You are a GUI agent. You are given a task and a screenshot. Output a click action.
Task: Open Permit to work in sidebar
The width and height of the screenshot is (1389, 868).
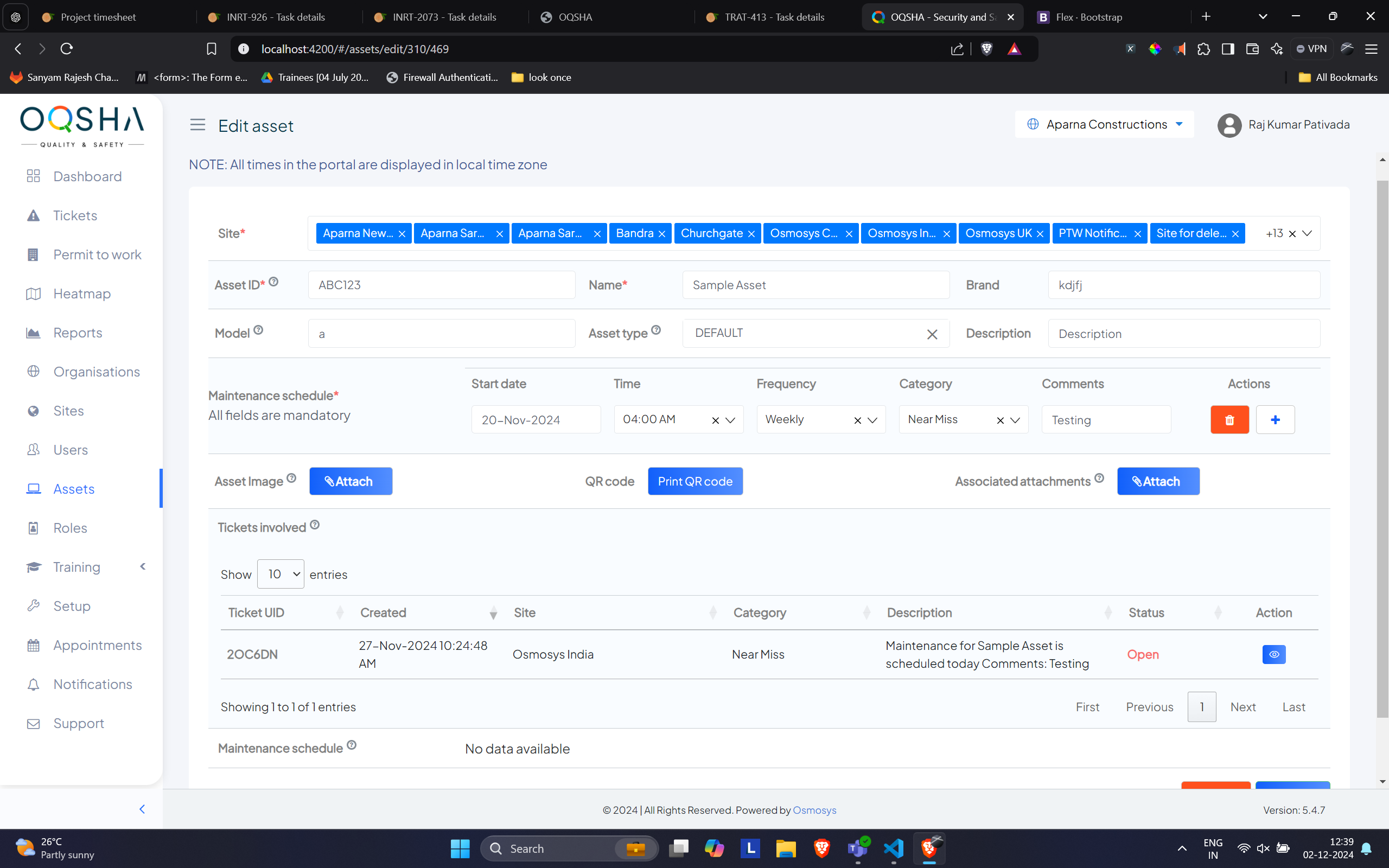[97, 254]
